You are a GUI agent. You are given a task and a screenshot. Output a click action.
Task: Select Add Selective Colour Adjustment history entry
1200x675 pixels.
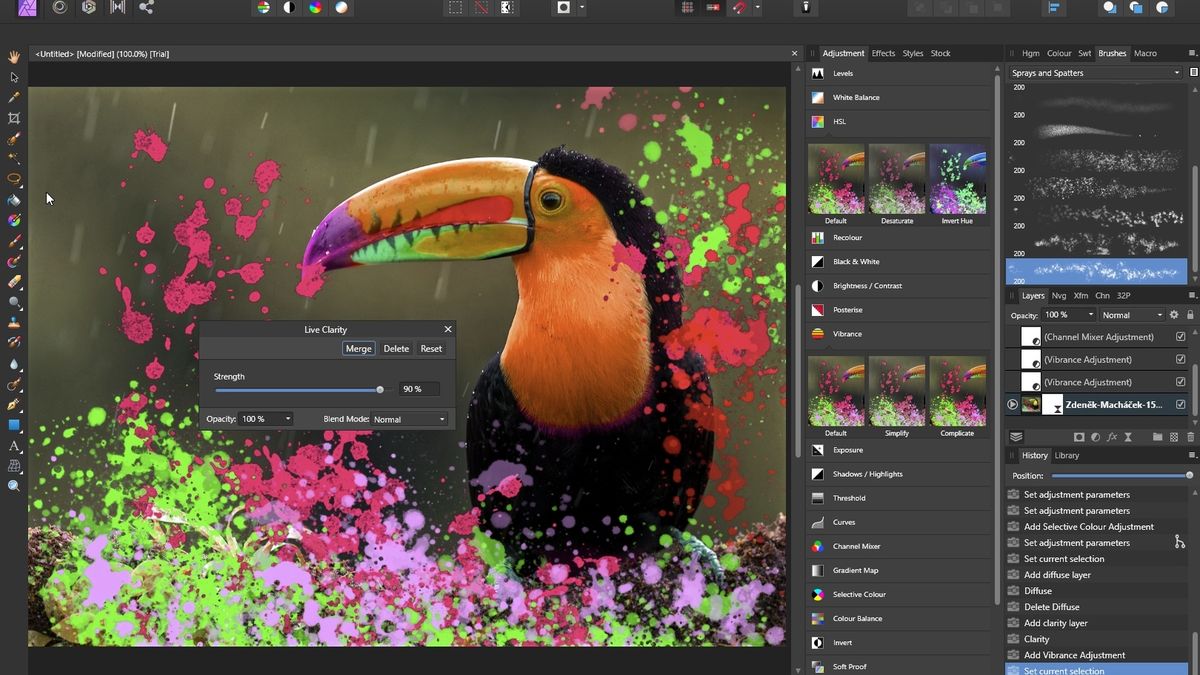(x=1097, y=527)
